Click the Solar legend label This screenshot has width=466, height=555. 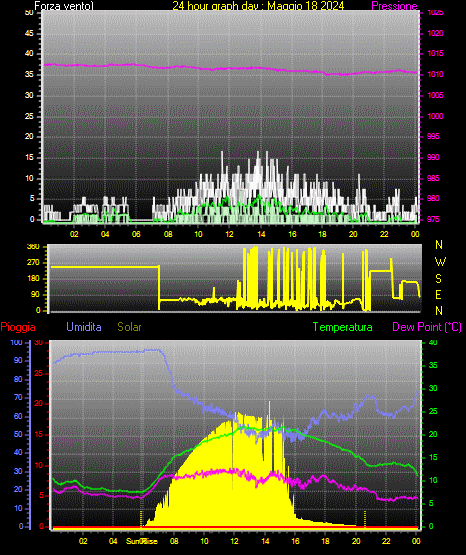pyautogui.click(x=129, y=327)
